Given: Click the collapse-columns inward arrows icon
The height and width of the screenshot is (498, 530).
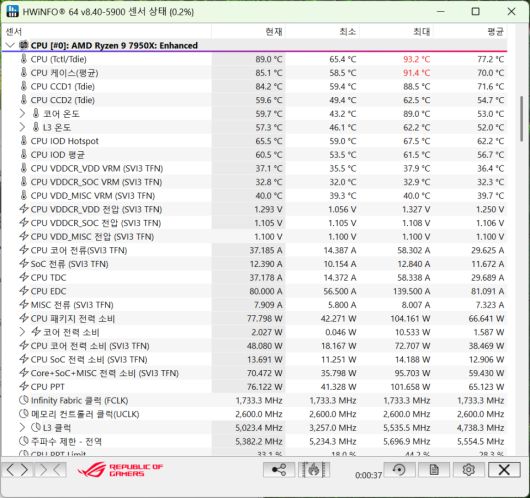Looking at the screenshot, I should tap(50, 470).
